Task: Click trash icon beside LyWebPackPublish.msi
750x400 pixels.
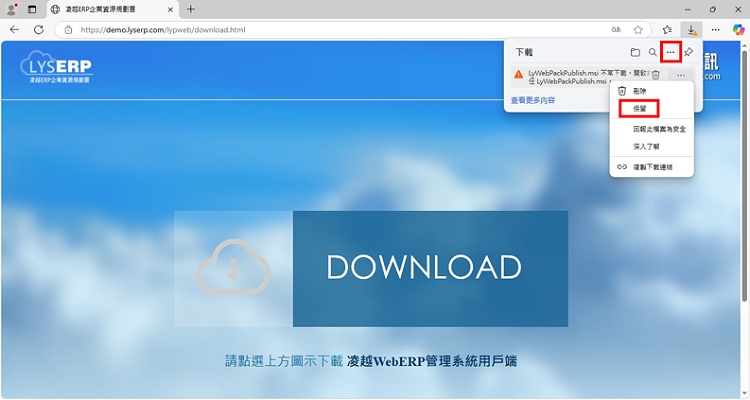Action: 655,75
